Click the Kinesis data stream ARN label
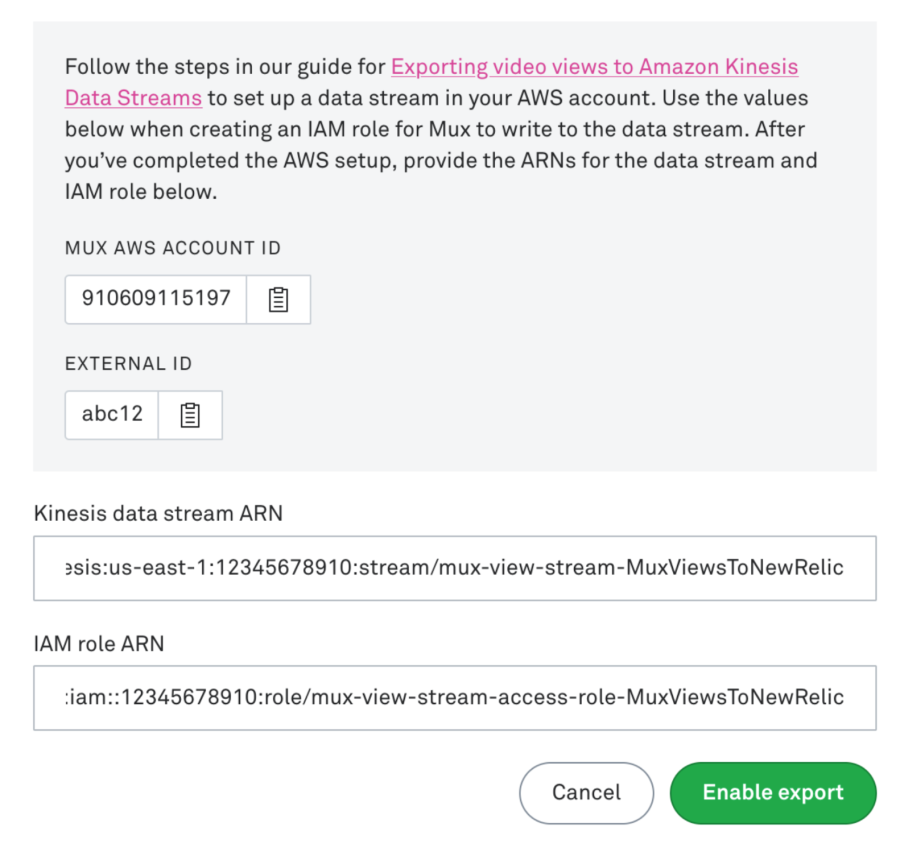Image resolution: width=900 pixels, height=852 pixels. click(158, 514)
